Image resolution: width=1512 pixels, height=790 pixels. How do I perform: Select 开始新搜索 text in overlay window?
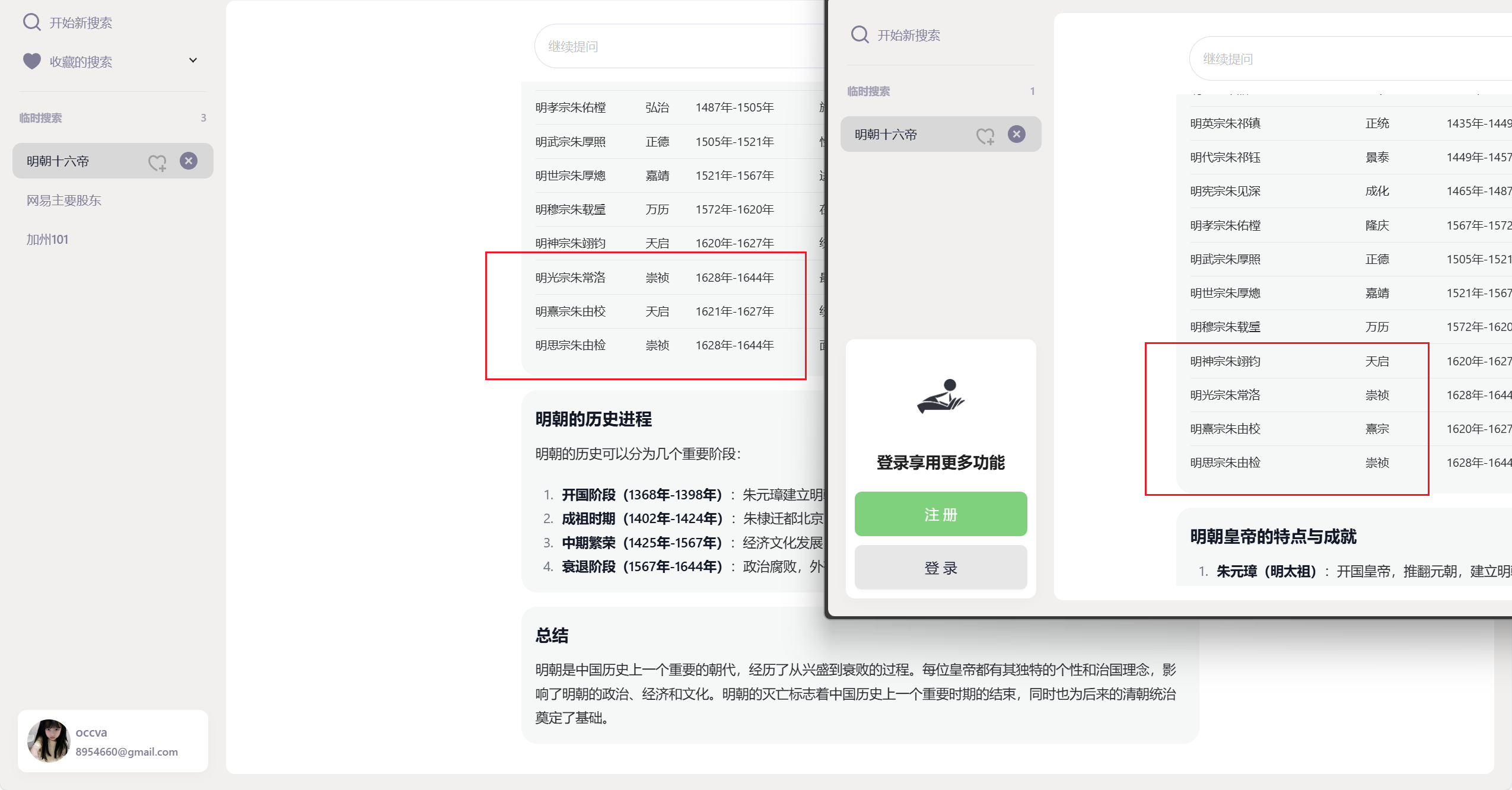click(909, 36)
